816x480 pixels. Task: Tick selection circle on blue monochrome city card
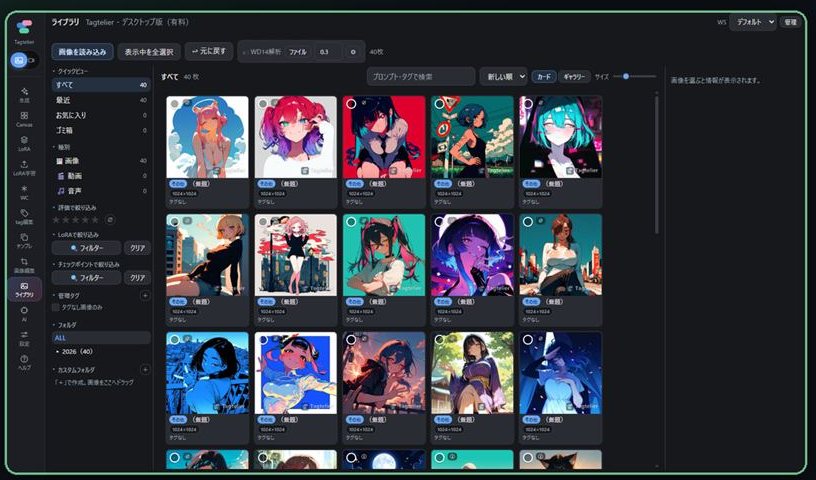(174, 340)
